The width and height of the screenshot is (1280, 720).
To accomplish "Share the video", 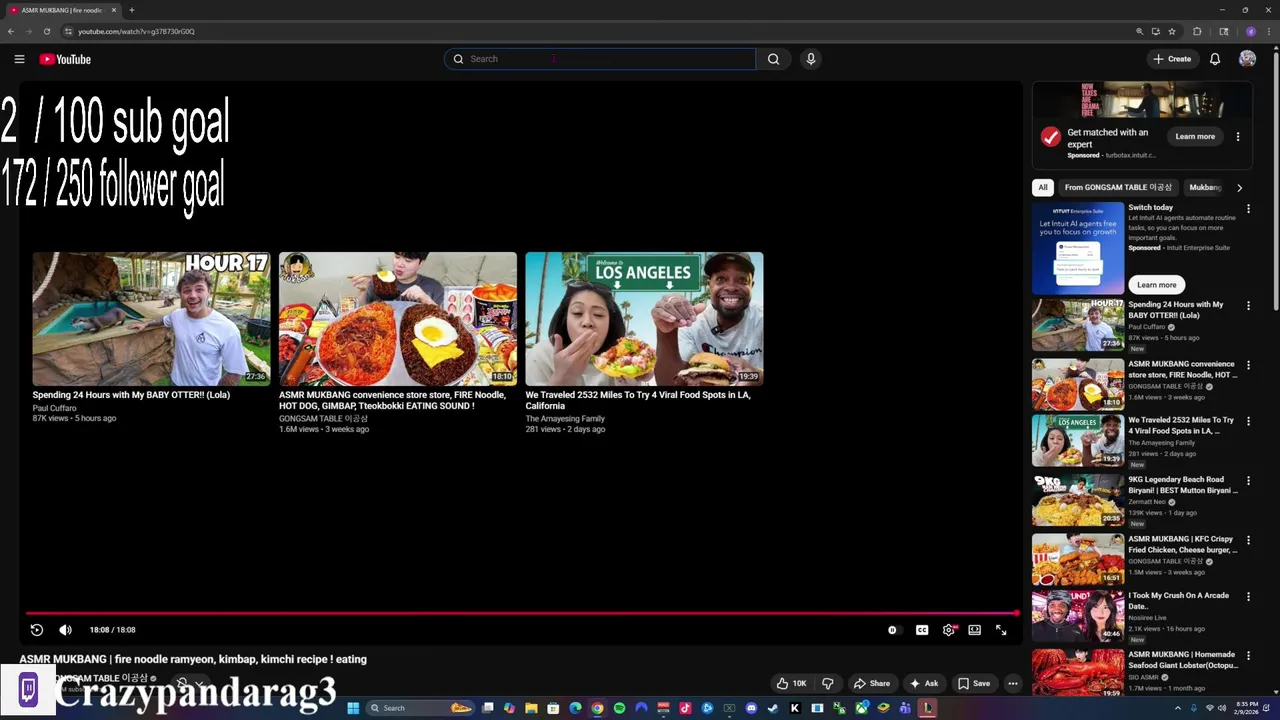I will pos(871,684).
